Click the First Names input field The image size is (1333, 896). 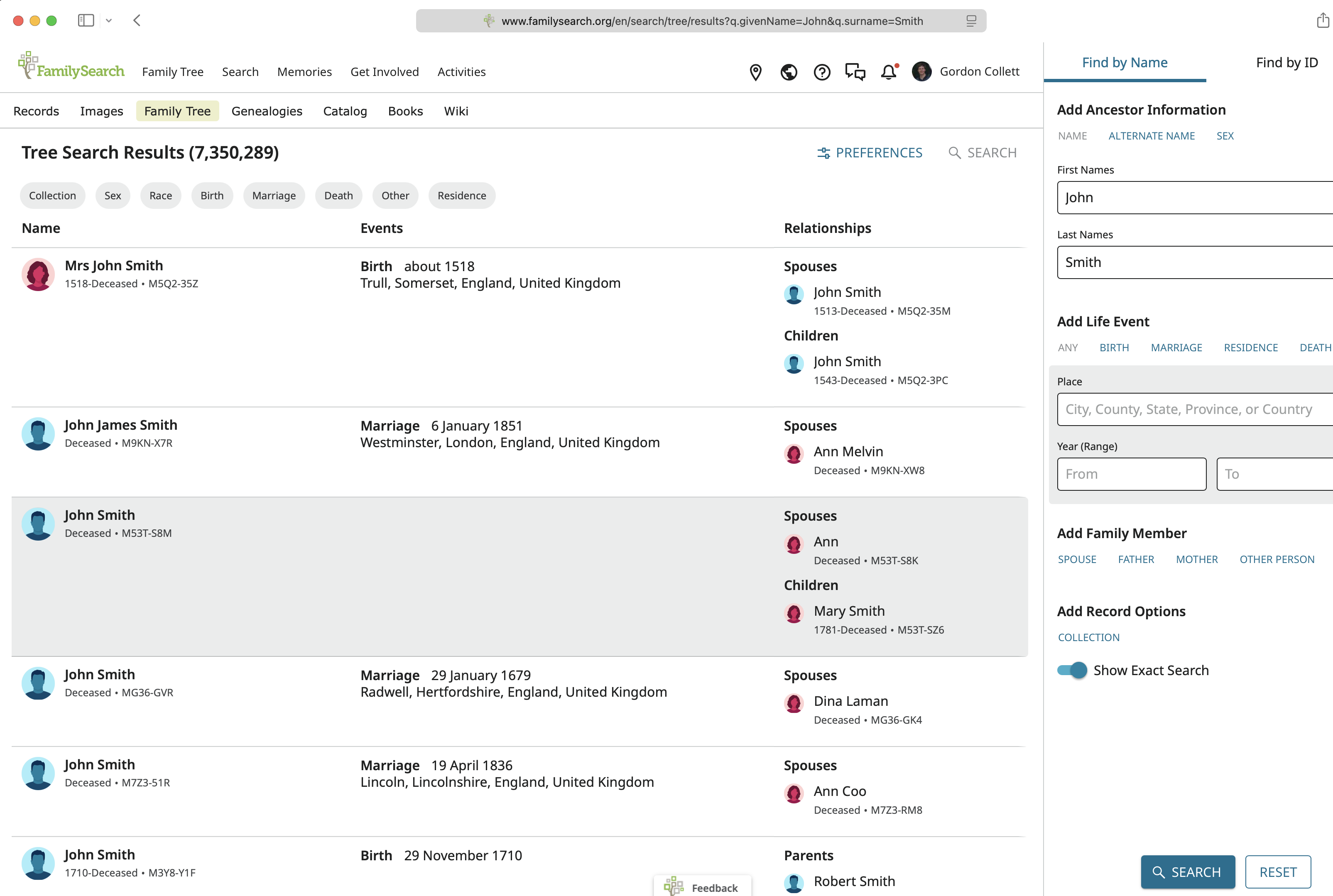[1195, 198]
